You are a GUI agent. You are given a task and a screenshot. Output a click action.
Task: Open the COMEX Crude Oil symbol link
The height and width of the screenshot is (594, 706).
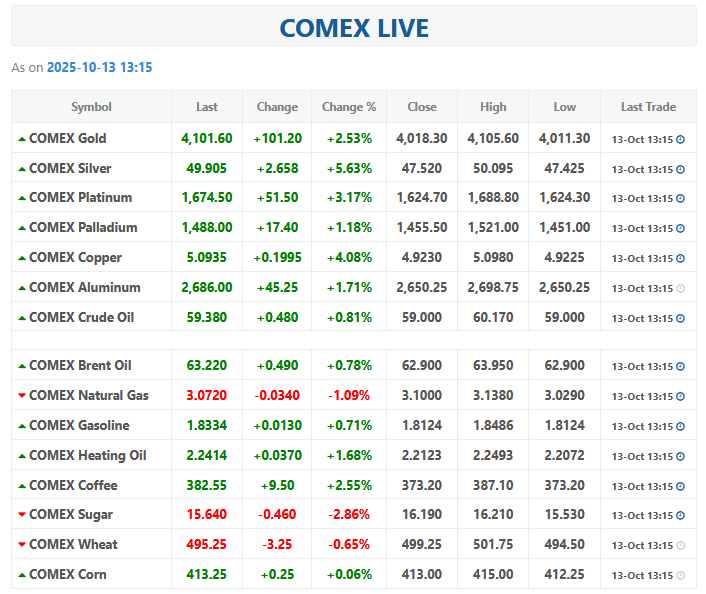[x=81, y=317]
